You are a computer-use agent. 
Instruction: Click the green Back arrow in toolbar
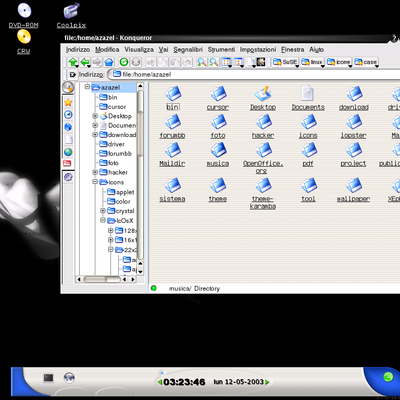(x=86, y=62)
